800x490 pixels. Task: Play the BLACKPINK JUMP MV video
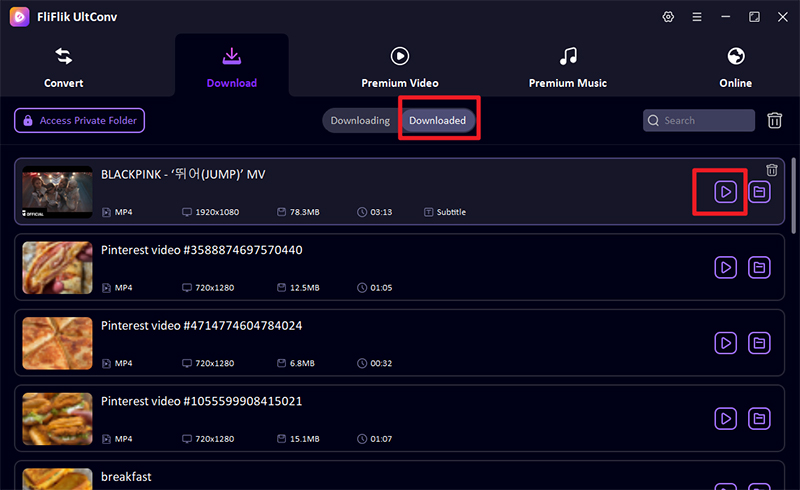[725, 192]
